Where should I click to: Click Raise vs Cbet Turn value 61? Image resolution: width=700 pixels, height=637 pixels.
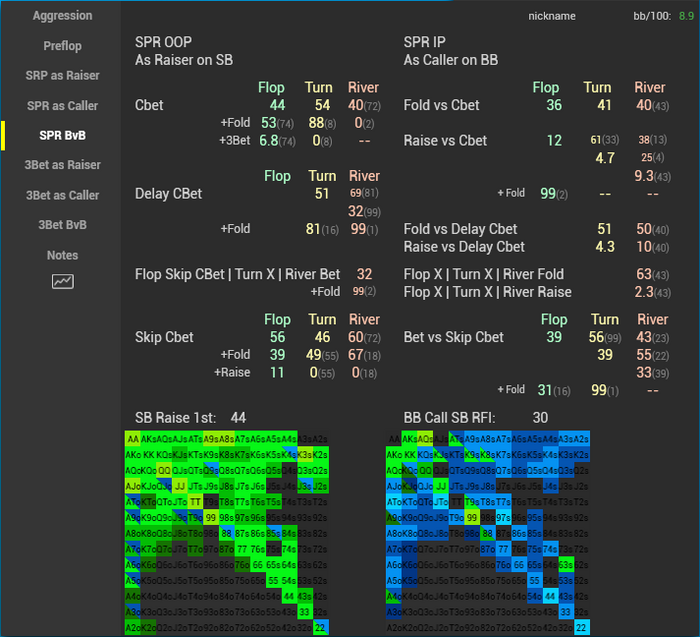[596, 140]
